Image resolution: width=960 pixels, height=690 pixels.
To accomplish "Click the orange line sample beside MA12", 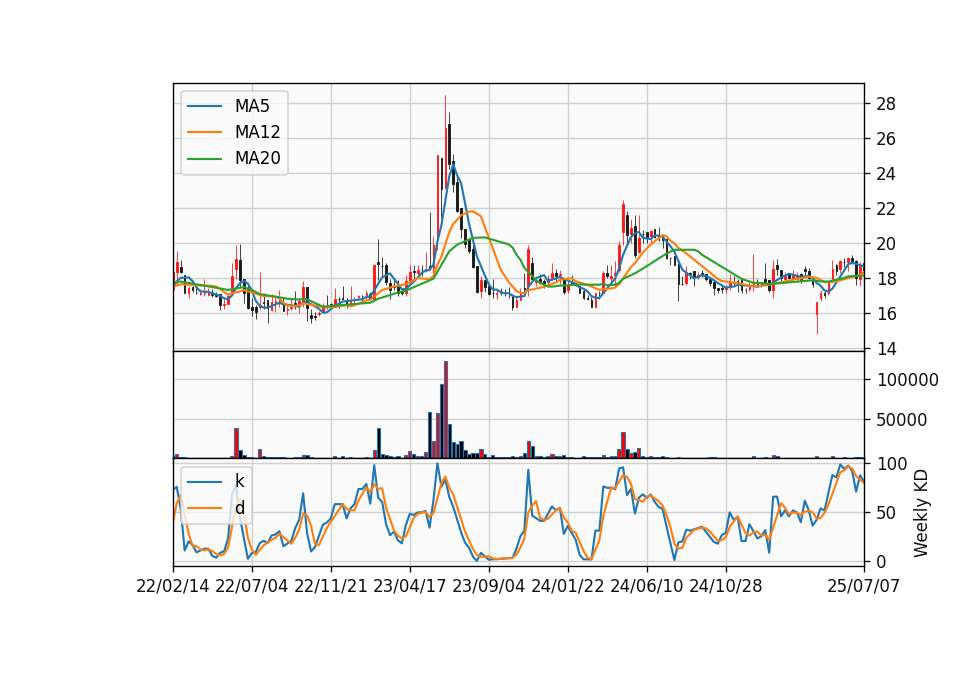I will pos(204,132).
